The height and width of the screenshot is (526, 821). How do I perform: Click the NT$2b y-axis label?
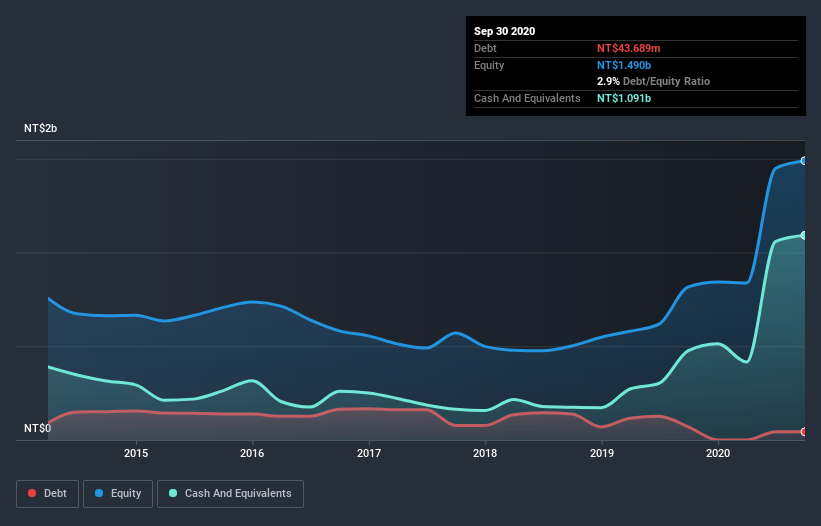tap(40, 128)
